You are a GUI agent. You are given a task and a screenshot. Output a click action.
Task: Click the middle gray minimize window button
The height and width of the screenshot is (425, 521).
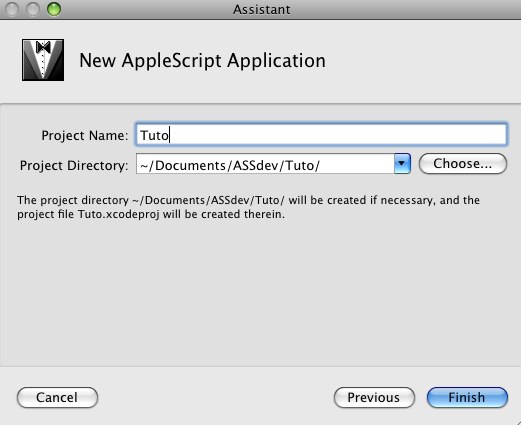point(33,9)
